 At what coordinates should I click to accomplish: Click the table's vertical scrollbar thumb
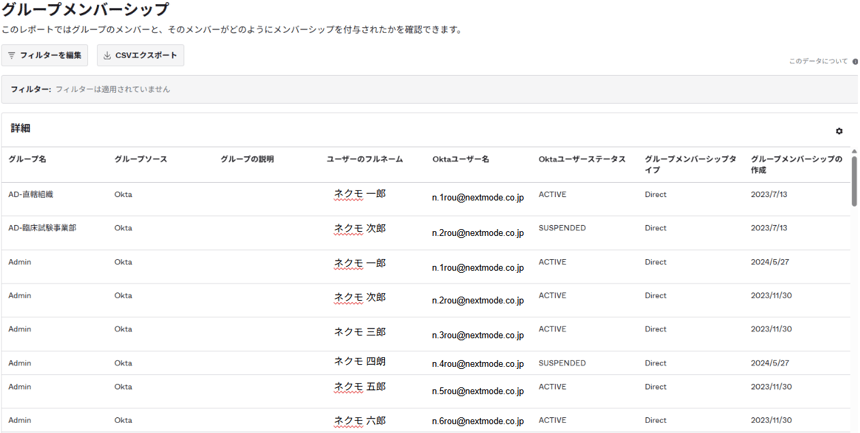854,181
